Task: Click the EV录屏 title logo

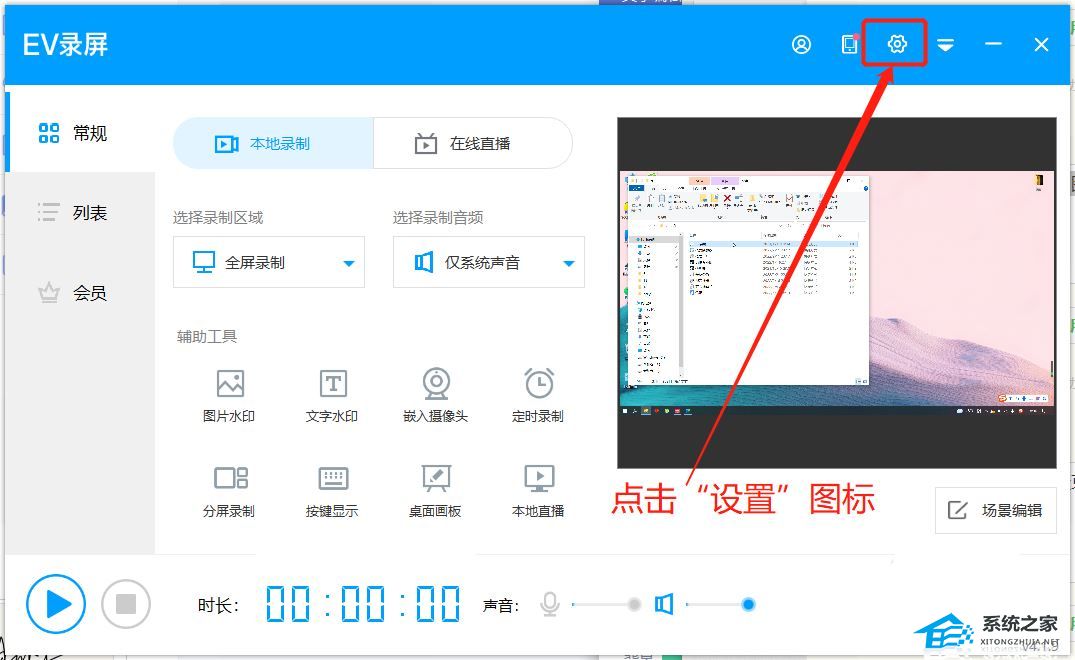Action: pos(65,45)
